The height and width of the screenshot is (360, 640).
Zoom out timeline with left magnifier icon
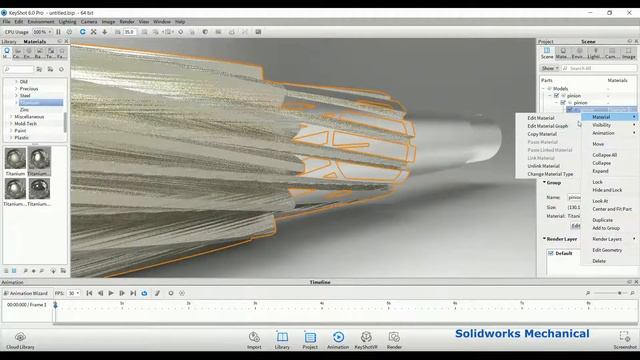point(588,293)
